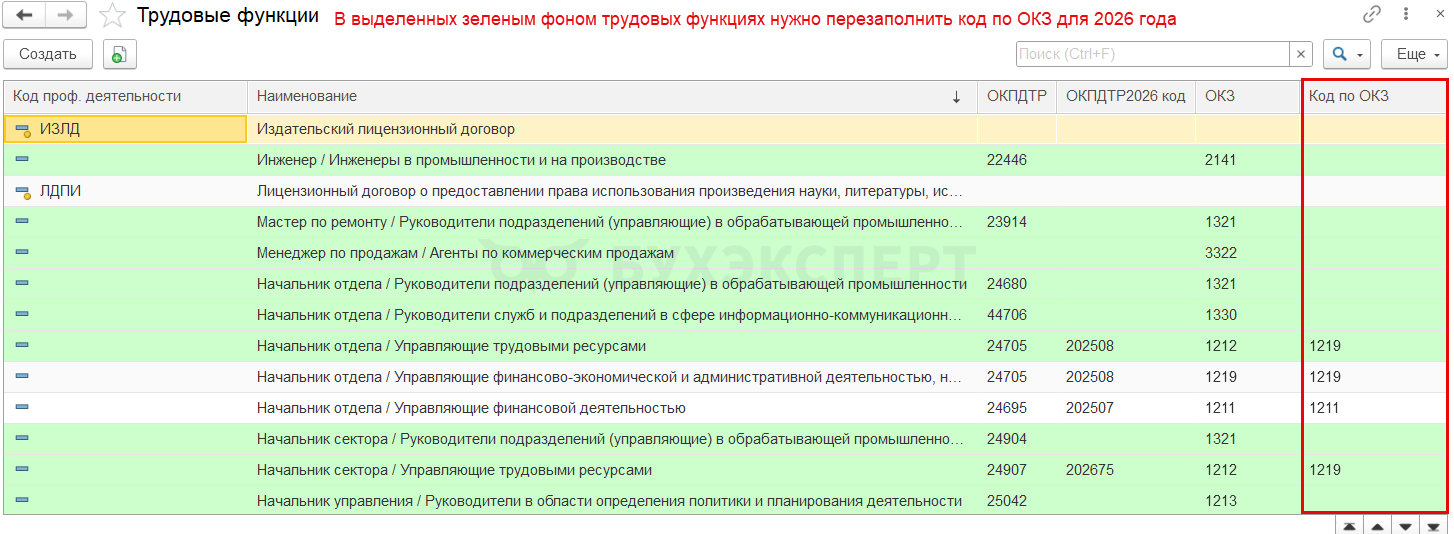Click the forward navigation arrow

[65, 15]
